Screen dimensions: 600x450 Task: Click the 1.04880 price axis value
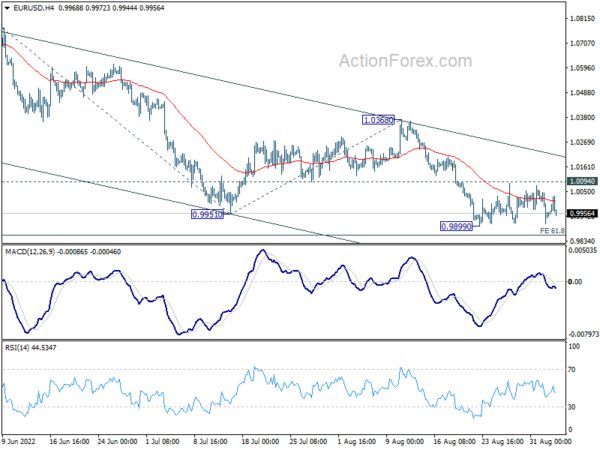(x=582, y=93)
